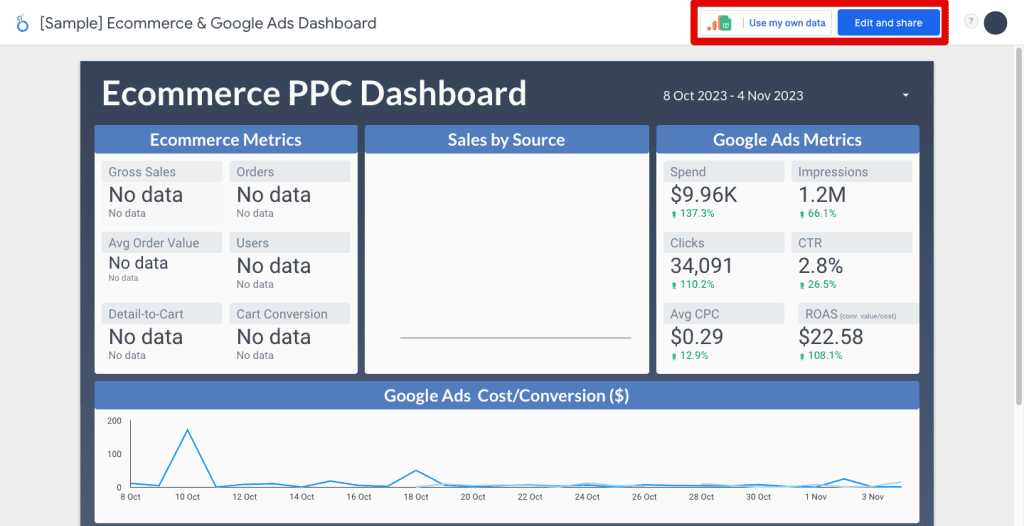Click the Spend change 137.3%
Image resolution: width=1024 pixels, height=526 pixels.
(692, 214)
